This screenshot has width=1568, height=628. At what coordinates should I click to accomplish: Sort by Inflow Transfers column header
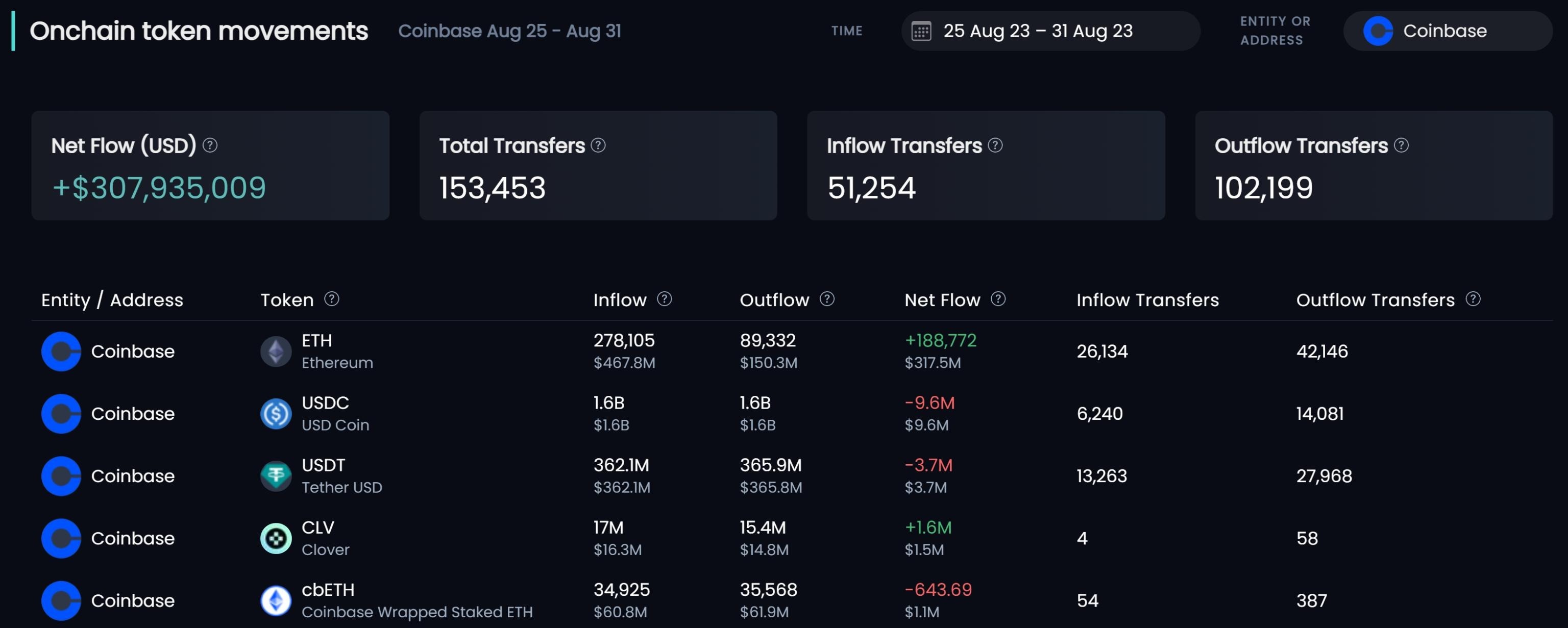coord(1147,300)
